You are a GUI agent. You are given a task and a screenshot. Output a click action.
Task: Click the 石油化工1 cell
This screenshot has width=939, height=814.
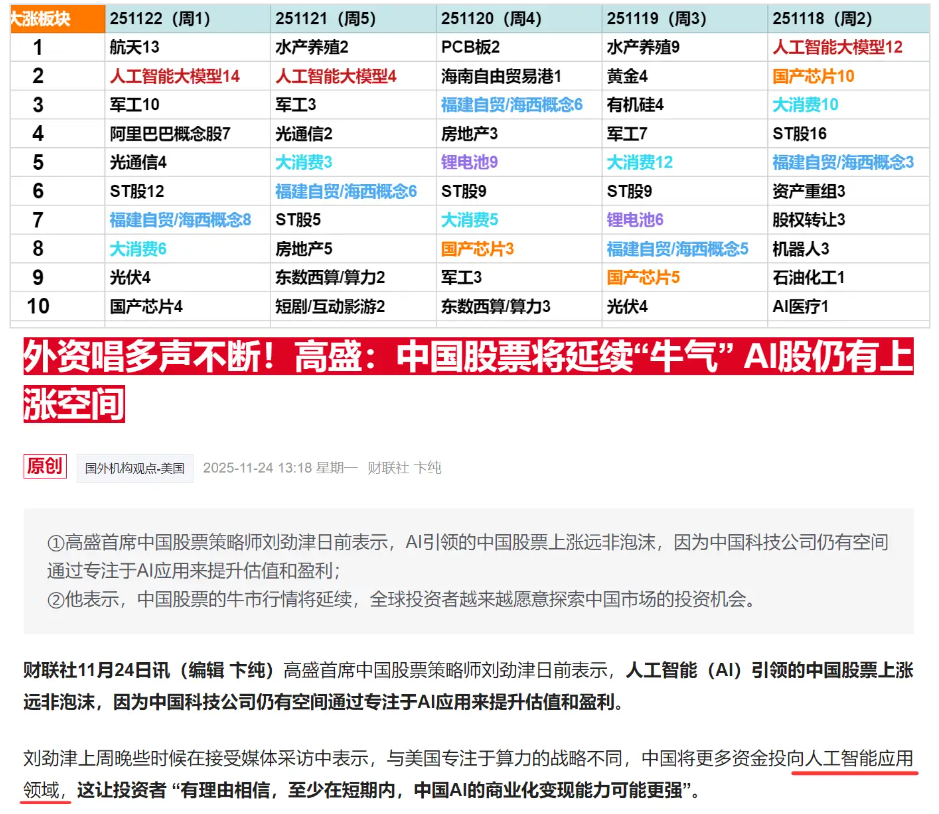[808, 277]
